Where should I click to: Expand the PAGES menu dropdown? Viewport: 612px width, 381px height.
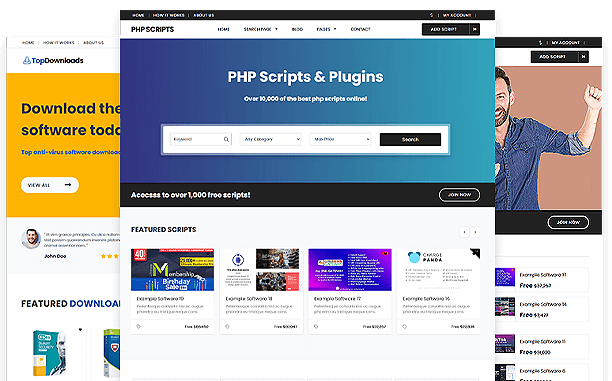click(326, 29)
